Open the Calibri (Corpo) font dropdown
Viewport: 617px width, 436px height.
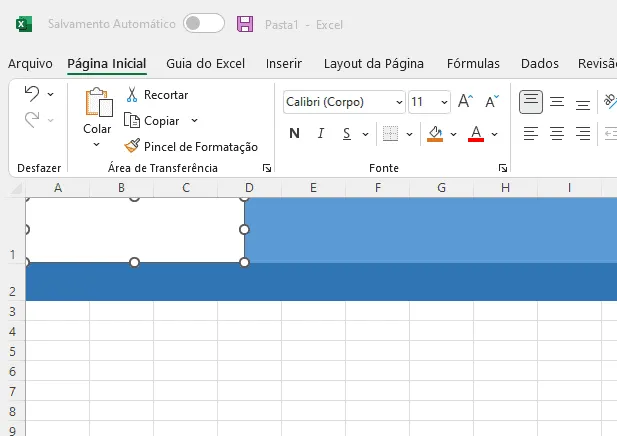point(344,102)
